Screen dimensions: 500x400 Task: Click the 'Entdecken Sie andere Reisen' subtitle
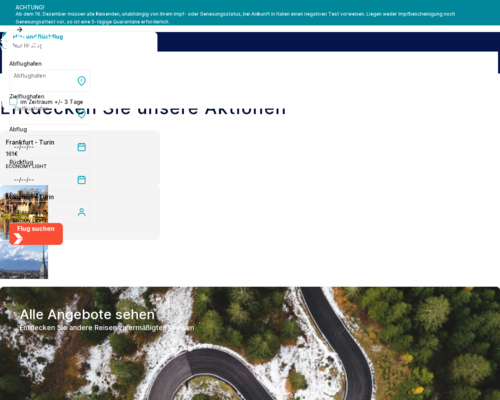pos(107,328)
